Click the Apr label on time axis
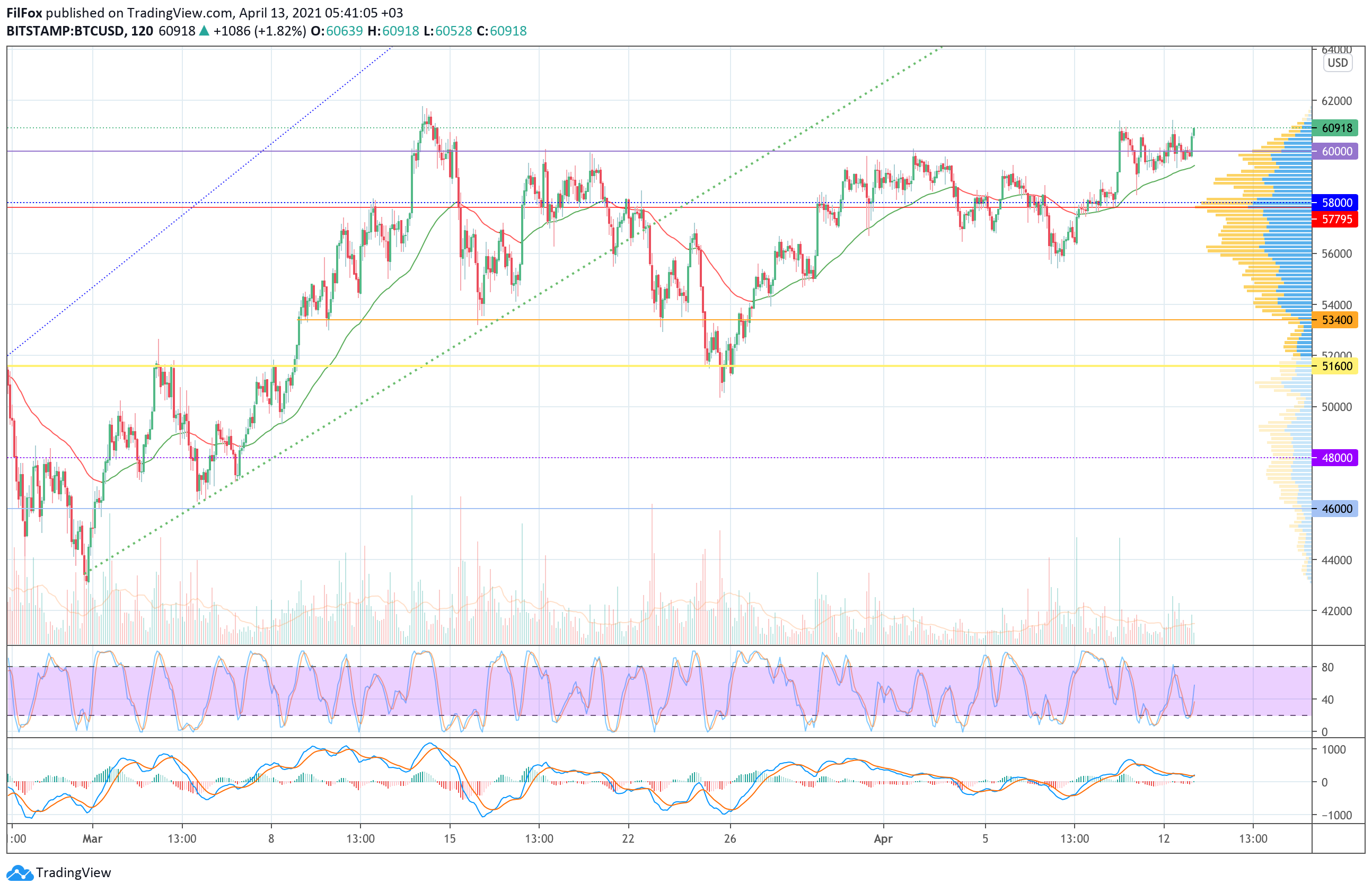 click(883, 838)
